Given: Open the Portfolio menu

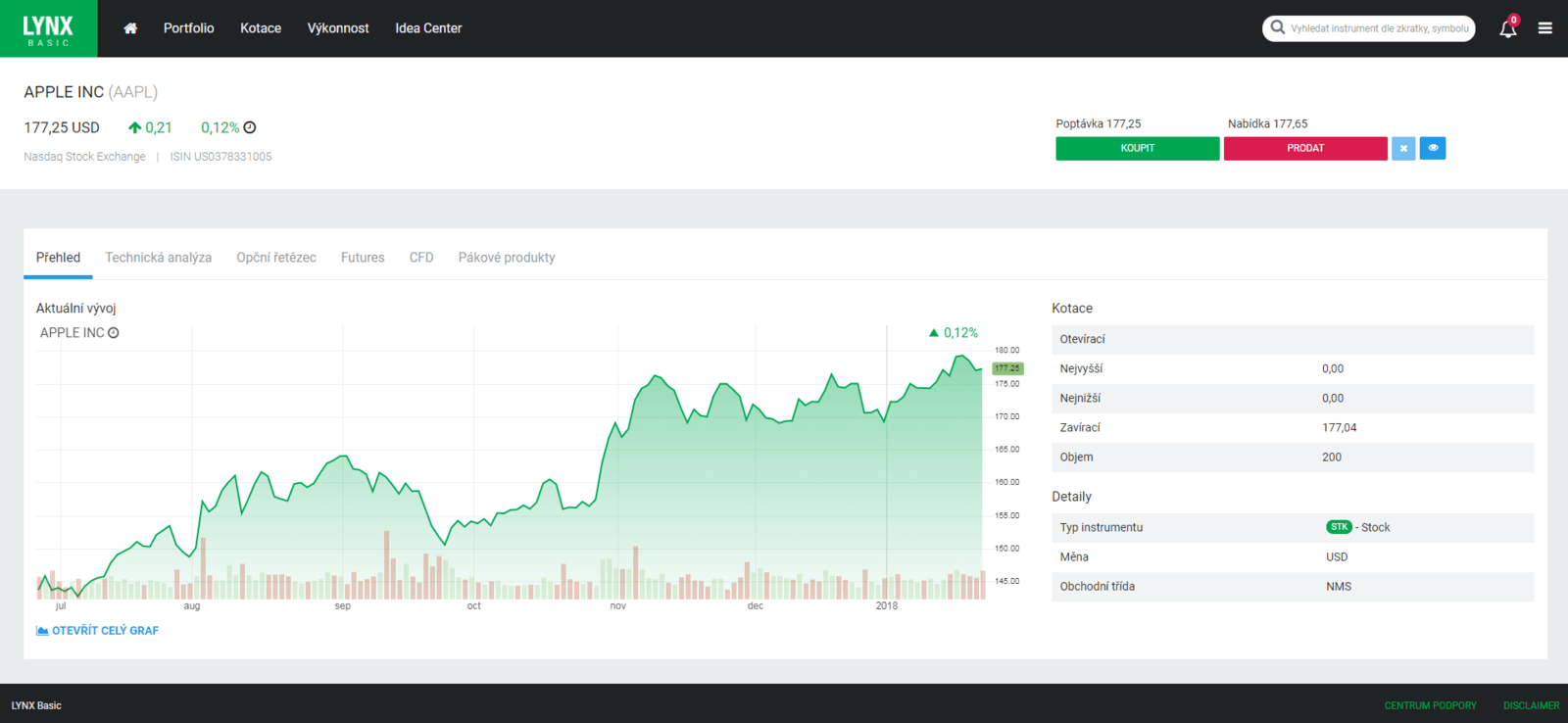Looking at the screenshot, I should [x=188, y=28].
